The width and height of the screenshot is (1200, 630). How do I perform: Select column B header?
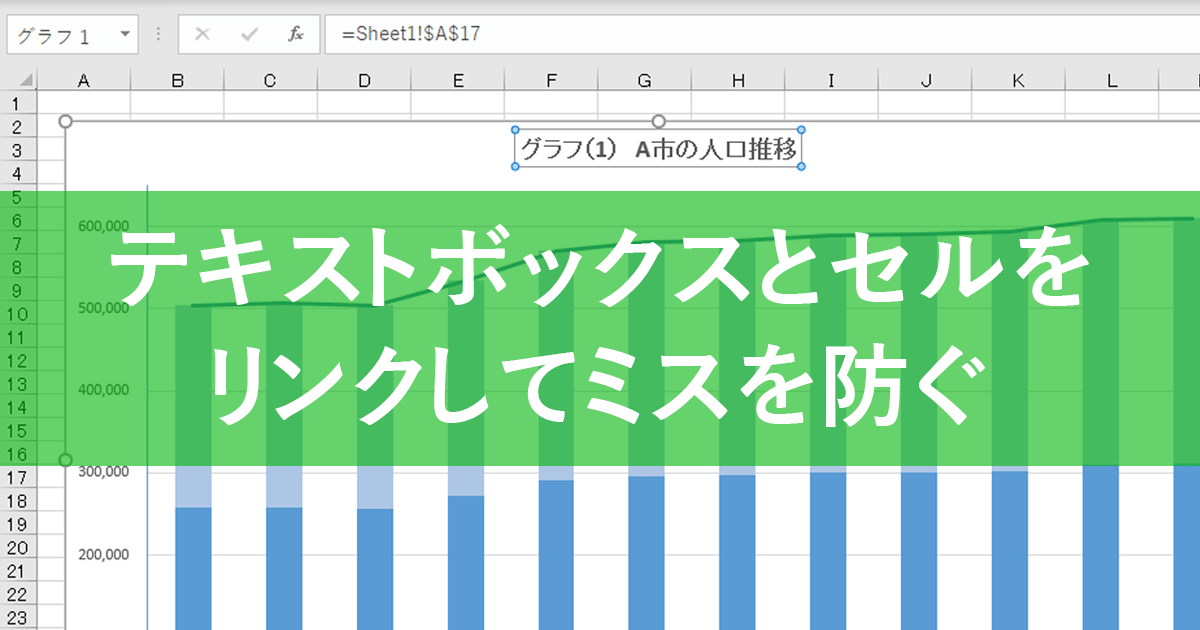(x=177, y=81)
